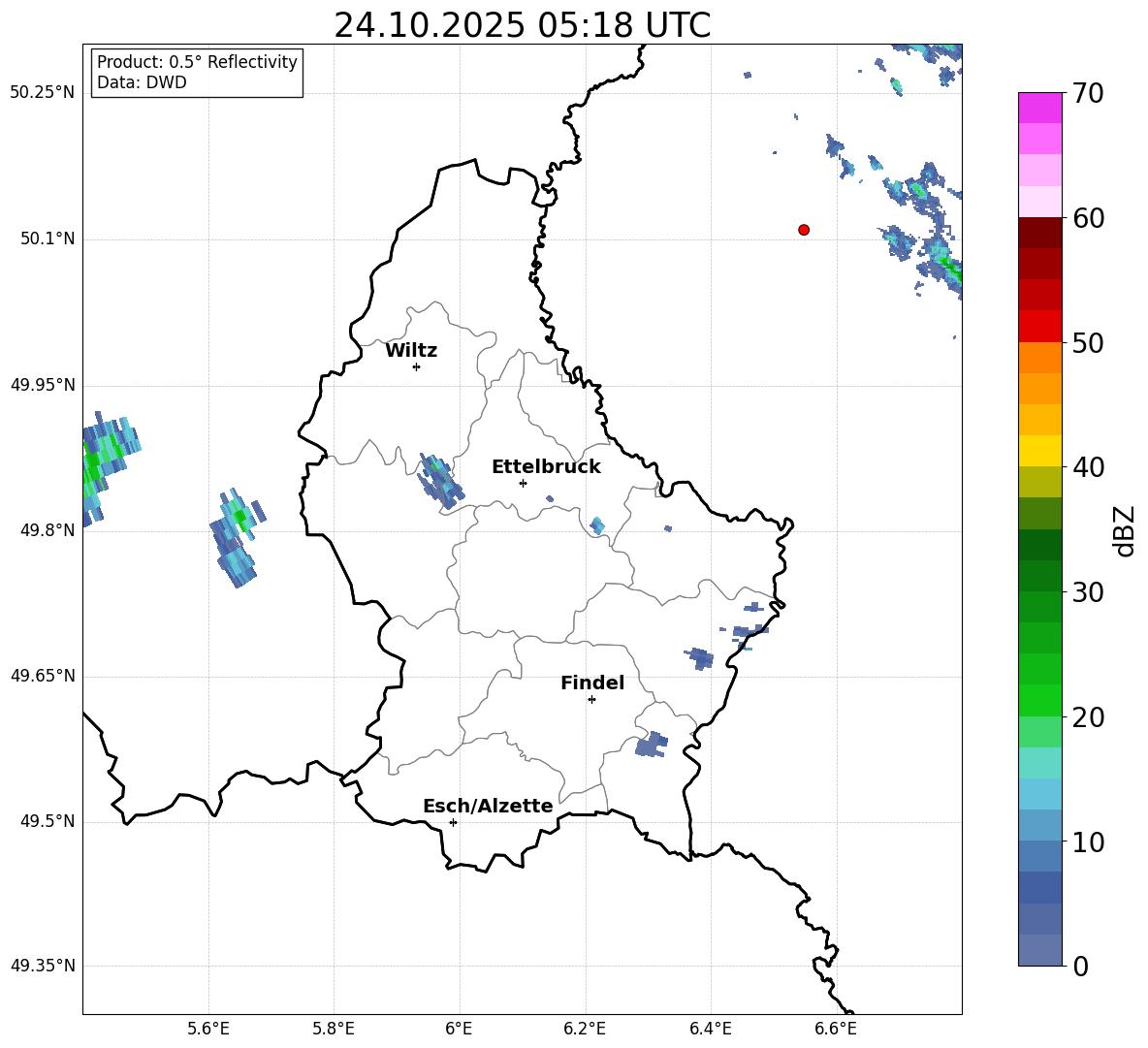Pick the dark green colorbar swatch near 30
This screenshot has height=1048, width=1148.
tap(1039, 576)
